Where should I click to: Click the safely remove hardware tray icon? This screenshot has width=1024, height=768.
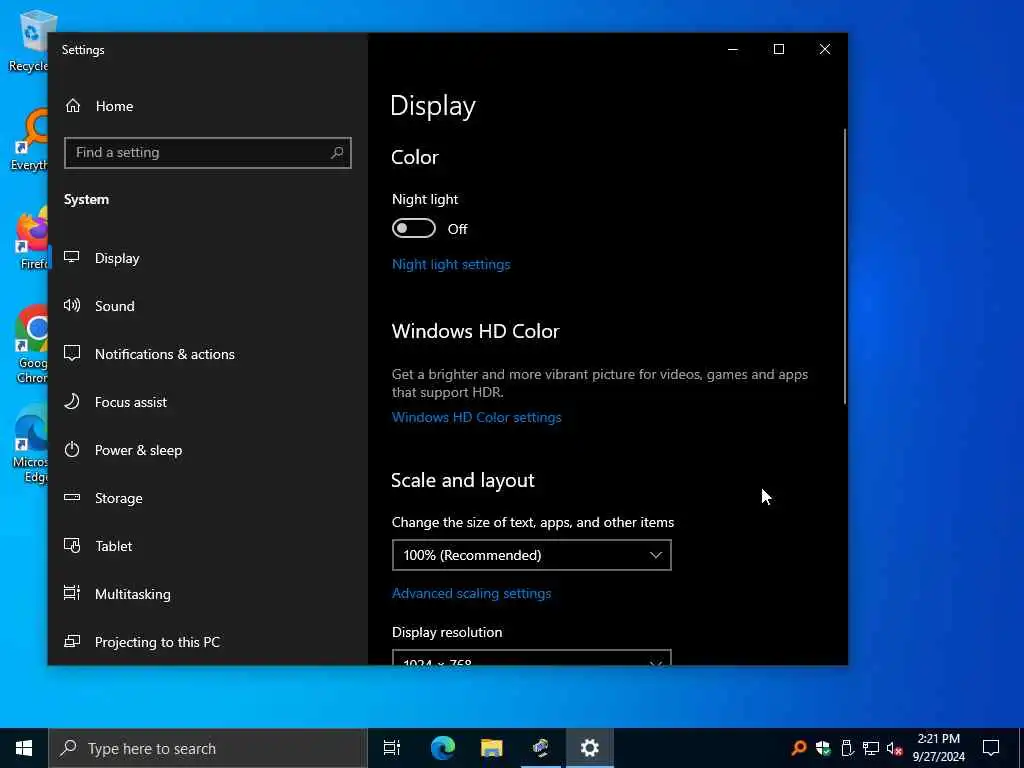tap(847, 748)
